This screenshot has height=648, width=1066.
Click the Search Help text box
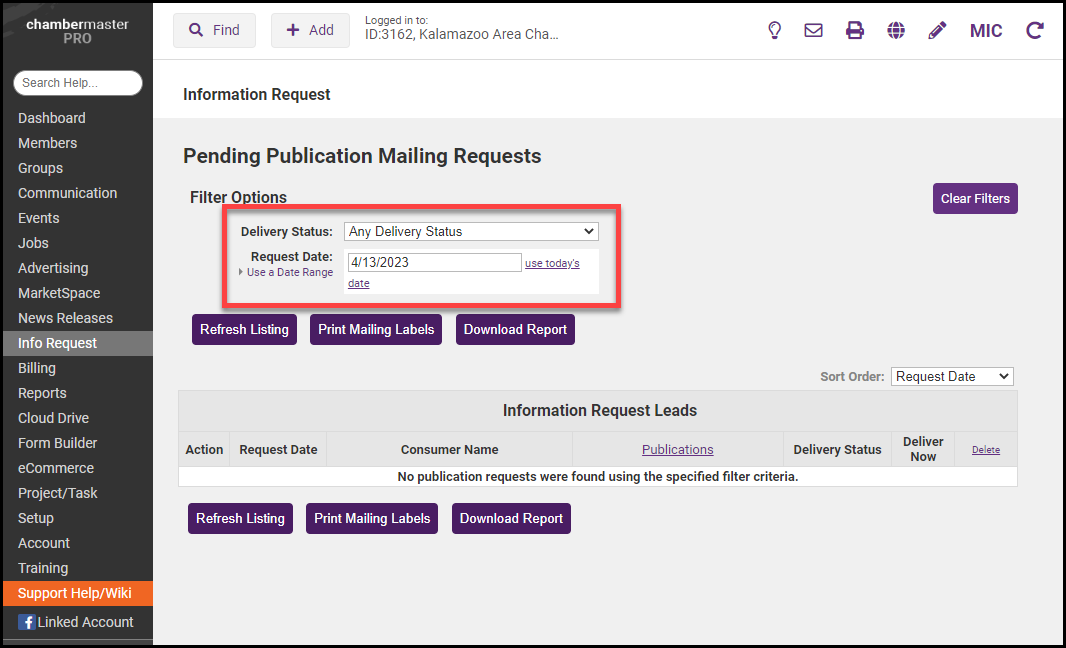(78, 83)
